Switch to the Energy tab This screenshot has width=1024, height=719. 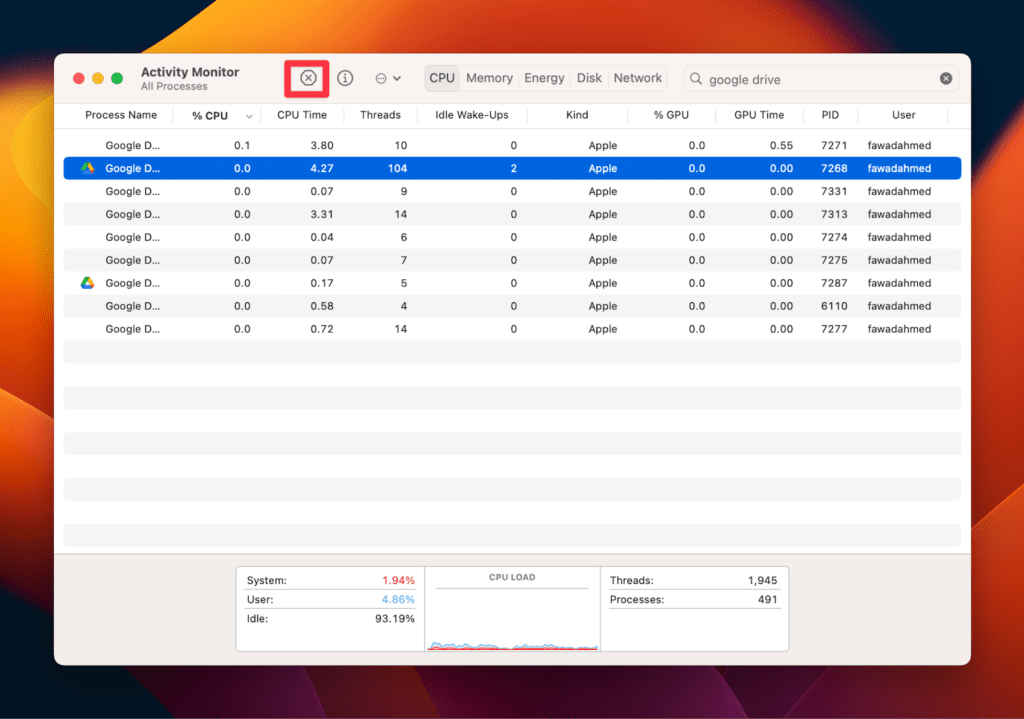(544, 78)
